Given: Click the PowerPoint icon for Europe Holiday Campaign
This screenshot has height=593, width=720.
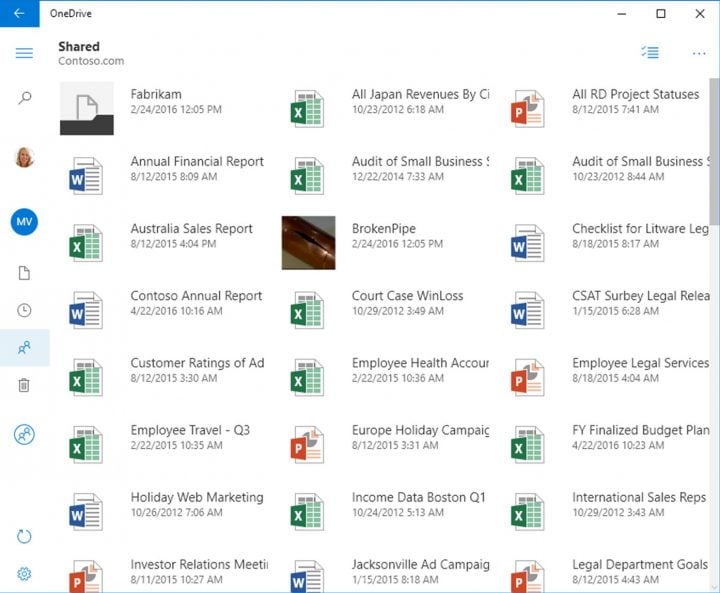Looking at the screenshot, I should coord(307,445).
